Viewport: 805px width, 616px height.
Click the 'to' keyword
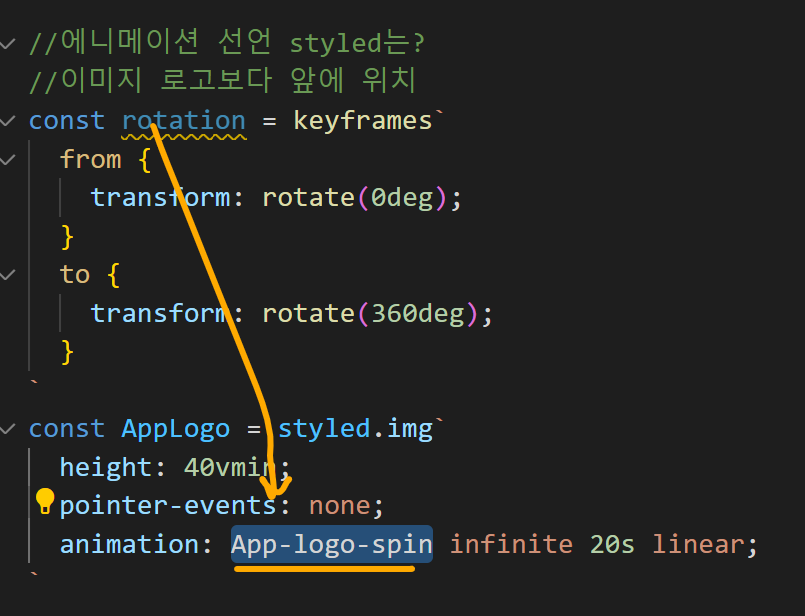click(x=75, y=275)
